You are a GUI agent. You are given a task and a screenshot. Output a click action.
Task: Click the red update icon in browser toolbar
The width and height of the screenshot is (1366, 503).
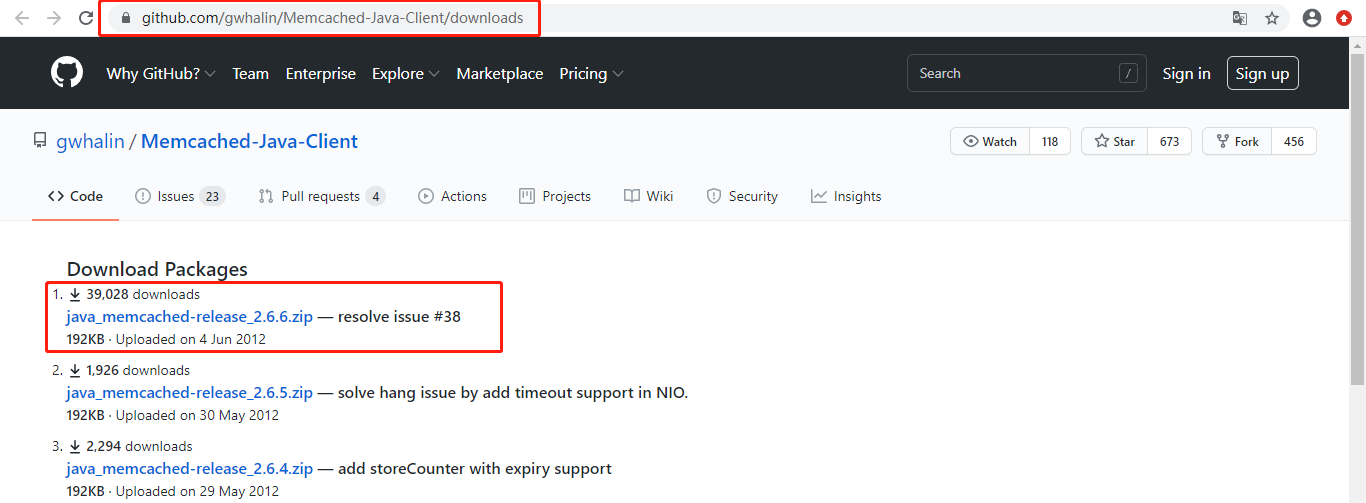(x=1345, y=18)
